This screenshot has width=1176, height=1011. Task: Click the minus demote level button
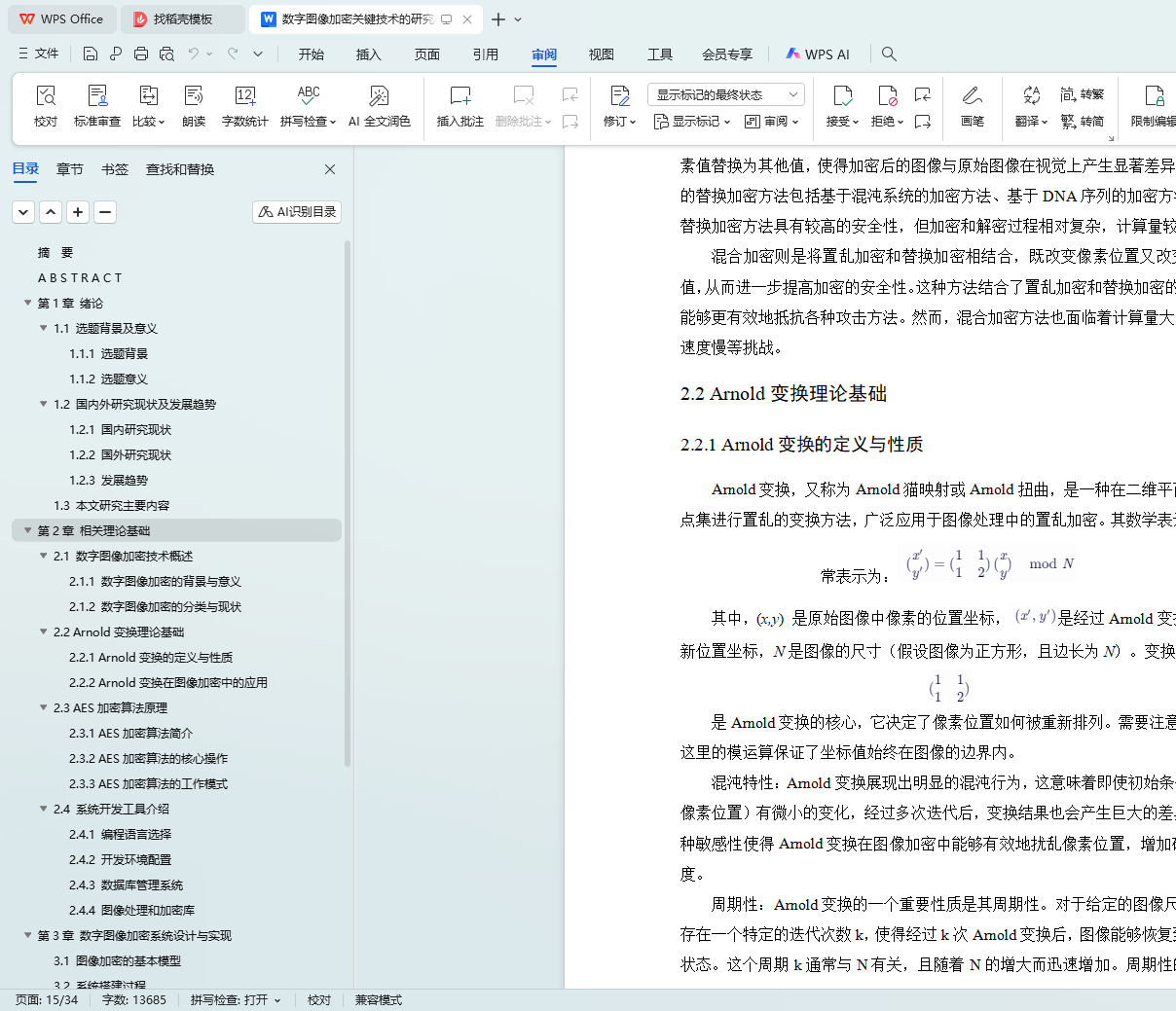pyautogui.click(x=105, y=211)
